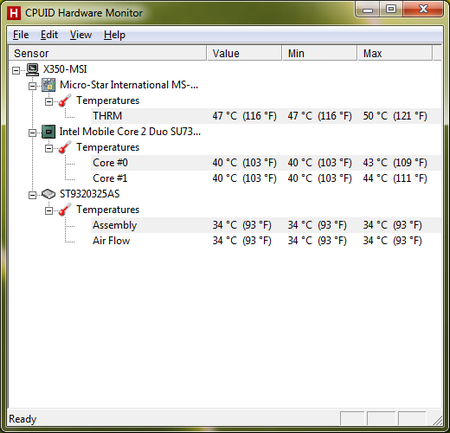Collapse the Intel Mobile Core 2 Duo node
Viewport: 450px width, 433px height.
[x=32, y=133]
